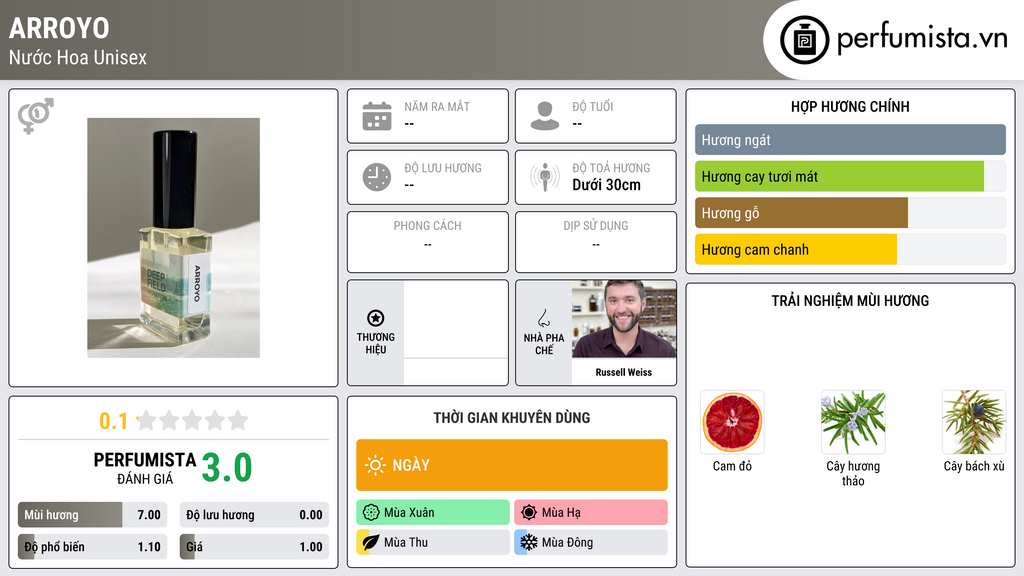Open Russell Weiss perfumer photo
Screen dimensions: 1024x576
(624, 319)
